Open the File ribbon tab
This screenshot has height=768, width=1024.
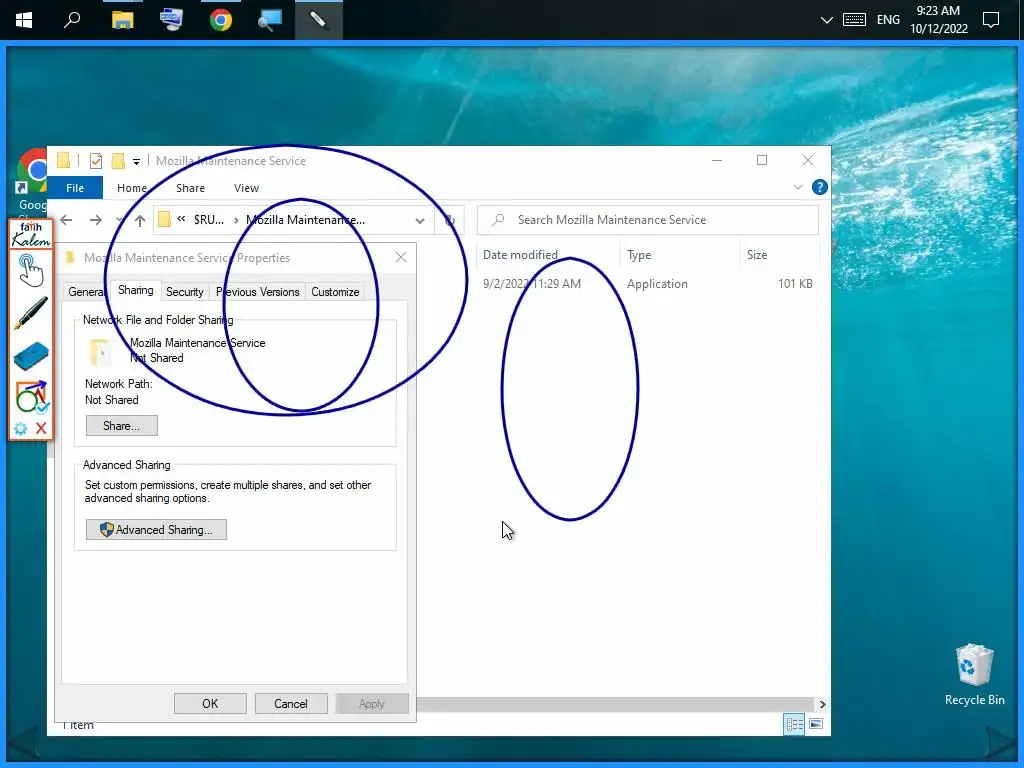[x=75, y=188]
